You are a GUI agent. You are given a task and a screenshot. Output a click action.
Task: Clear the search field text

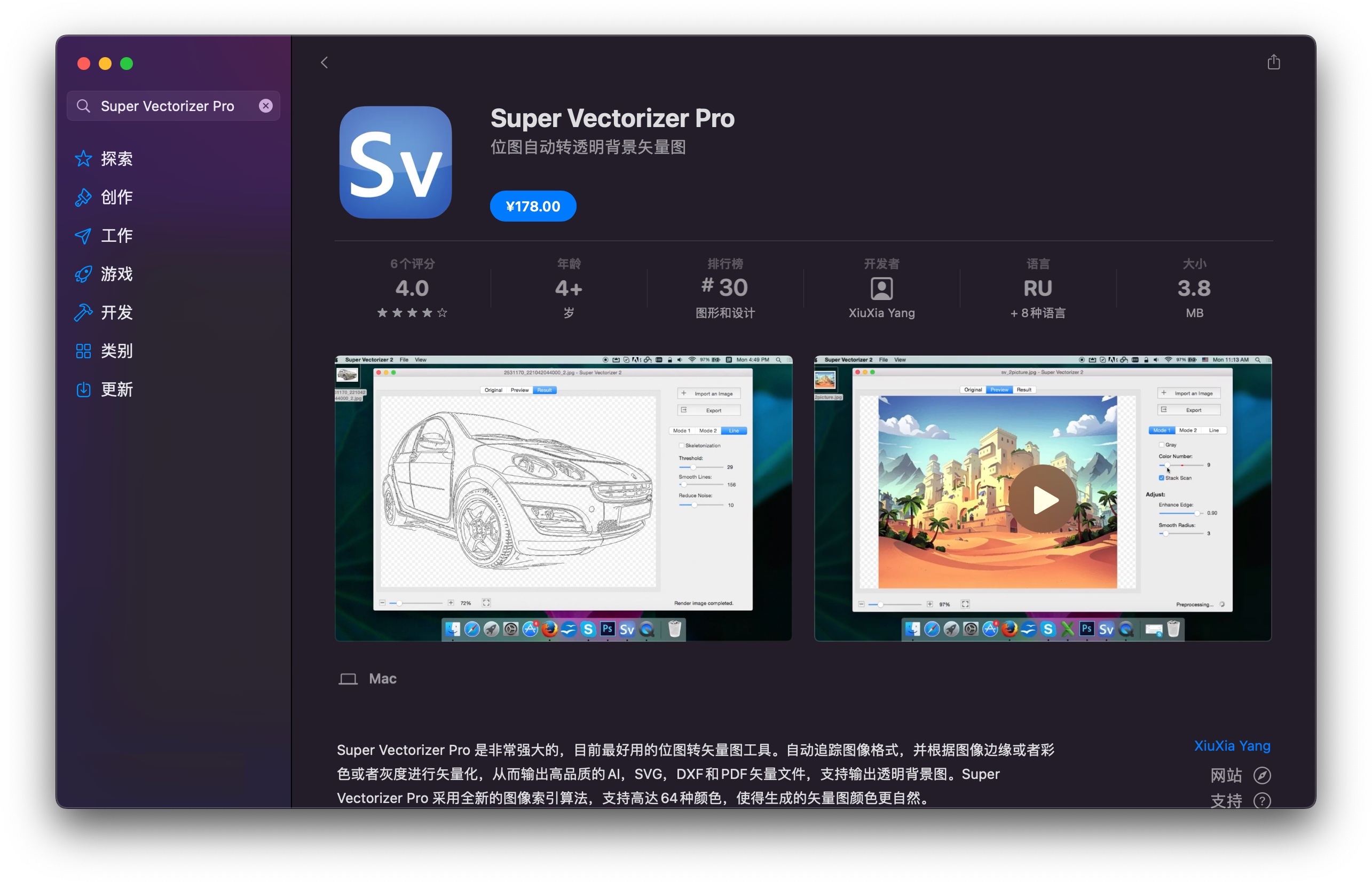click(266, 105)
